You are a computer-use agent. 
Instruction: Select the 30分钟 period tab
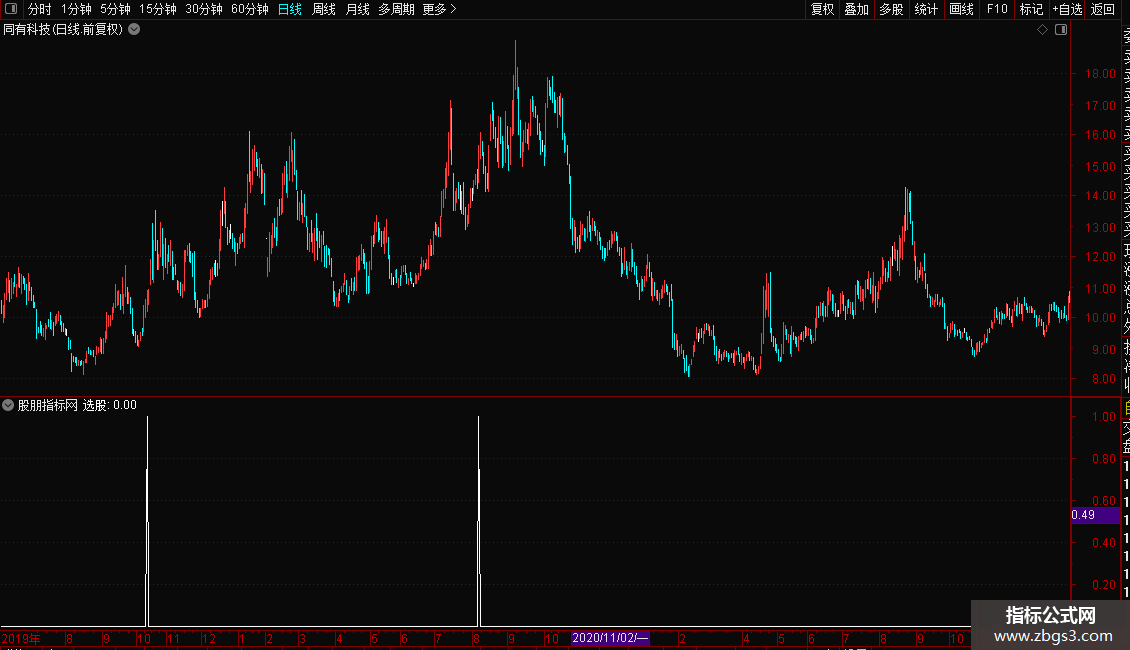click(204, 9)
